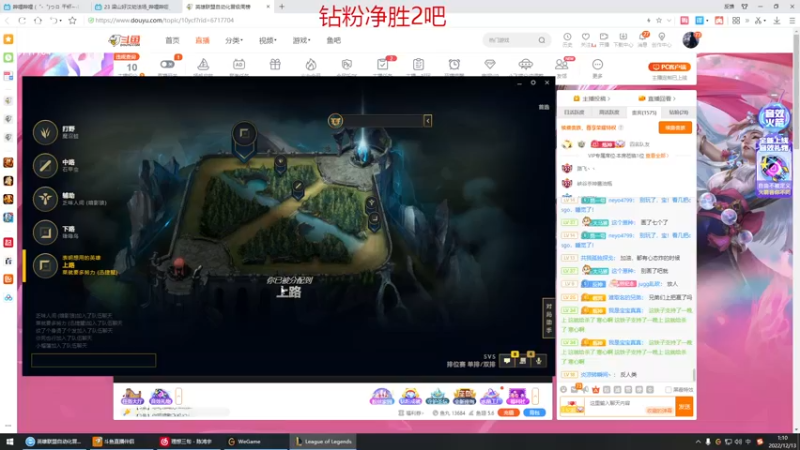Image resolution: width=800 pixels, height=450 pixels.
Task: Click the flame icon in activity bar
Action: pos(311,64)
